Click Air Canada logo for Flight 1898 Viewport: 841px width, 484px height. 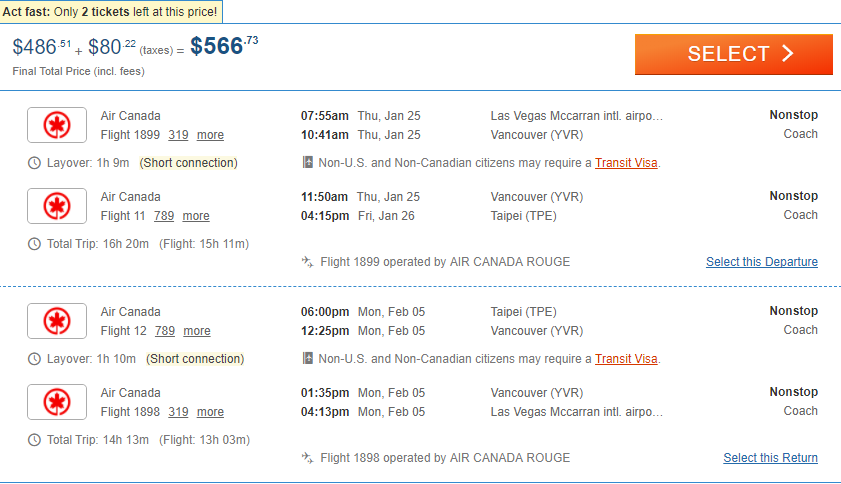click(x=57, y=402)
